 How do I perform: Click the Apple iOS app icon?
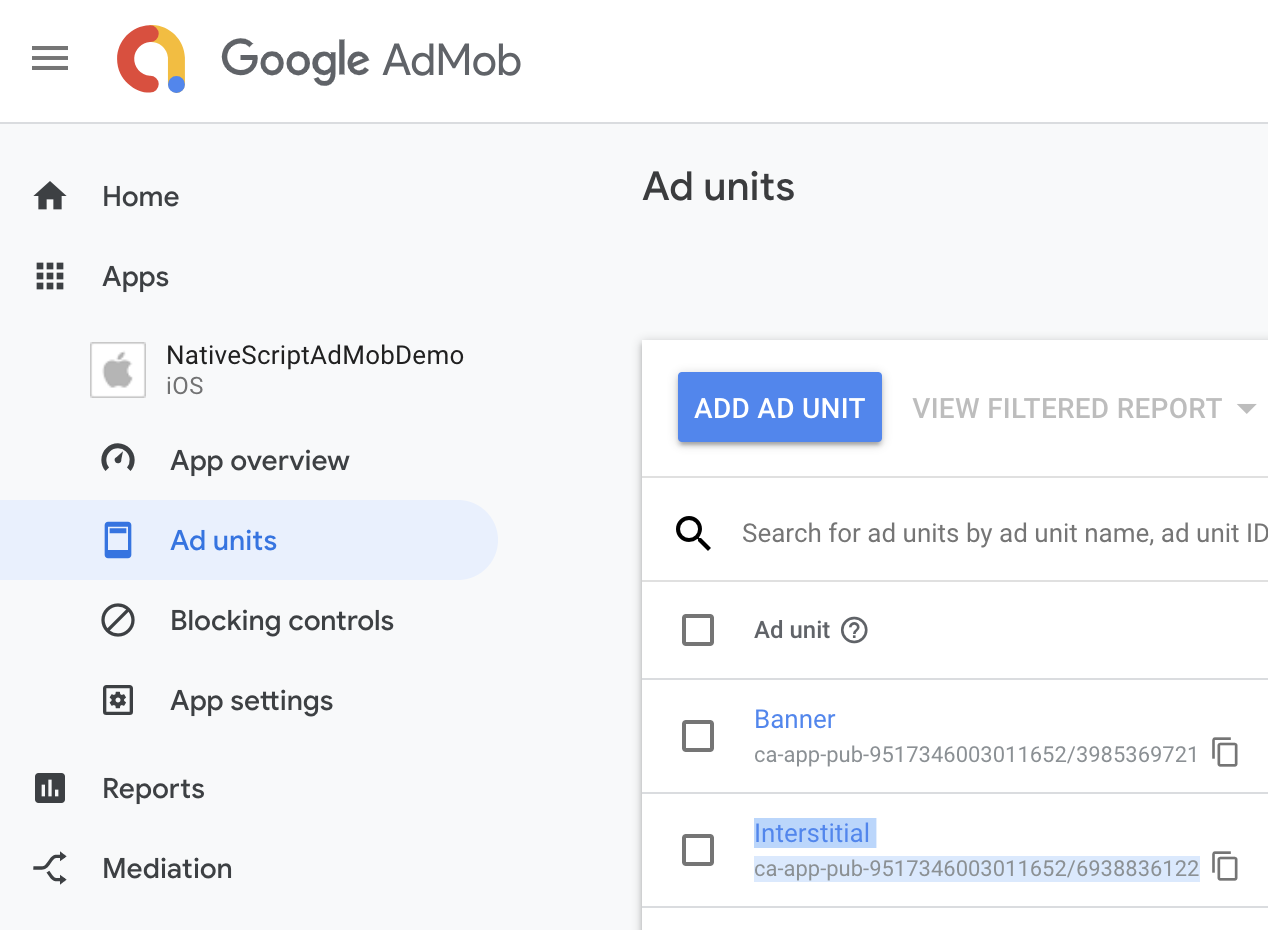(118, 370)
